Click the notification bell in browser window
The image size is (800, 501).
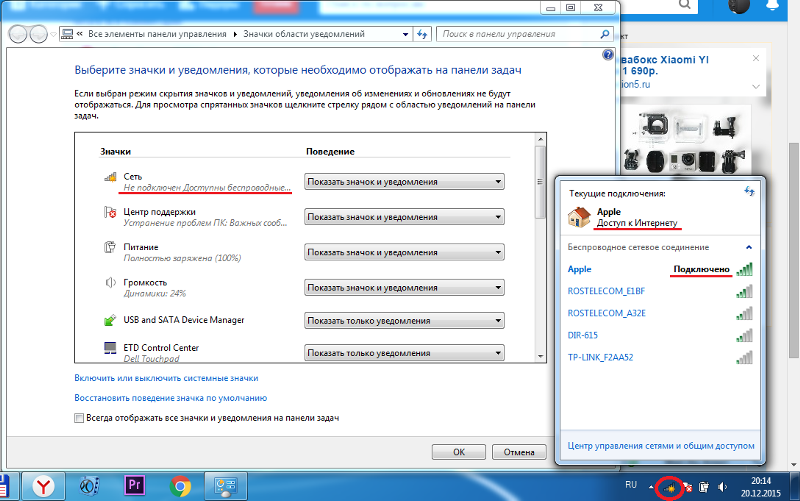(x=773, y=5)
